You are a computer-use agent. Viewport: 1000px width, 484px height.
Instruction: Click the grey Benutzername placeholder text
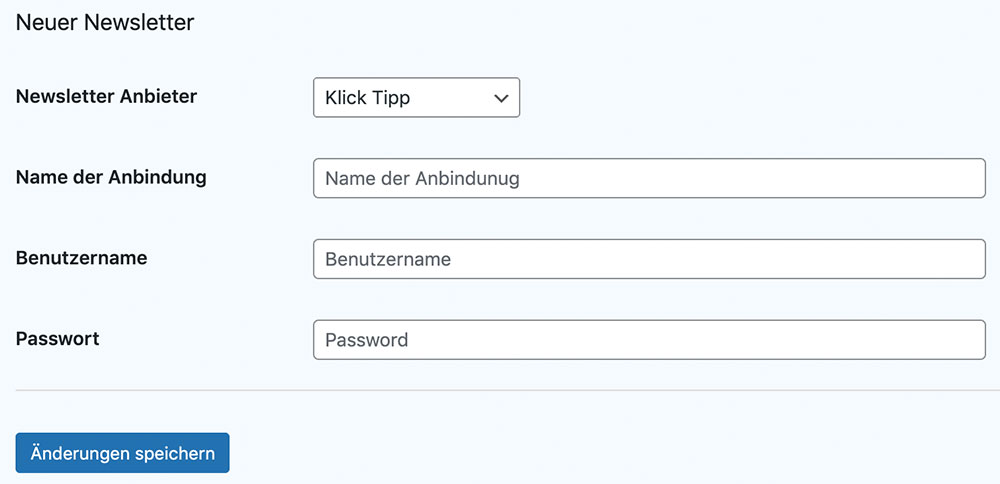pyautogui.click(x=388, y=260)
